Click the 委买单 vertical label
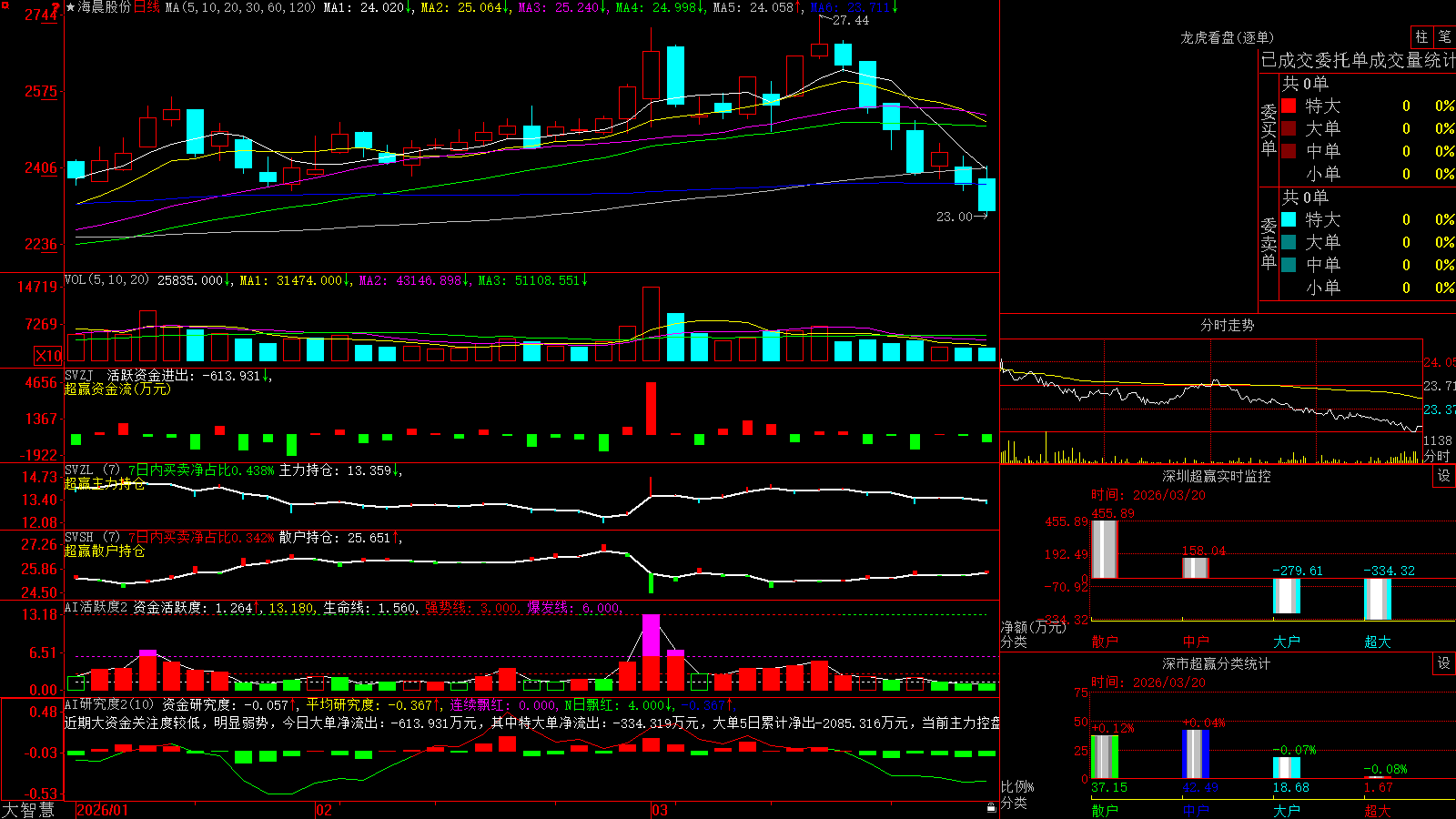Viewport: 1456px width, 819px height. coord(1269,129)
